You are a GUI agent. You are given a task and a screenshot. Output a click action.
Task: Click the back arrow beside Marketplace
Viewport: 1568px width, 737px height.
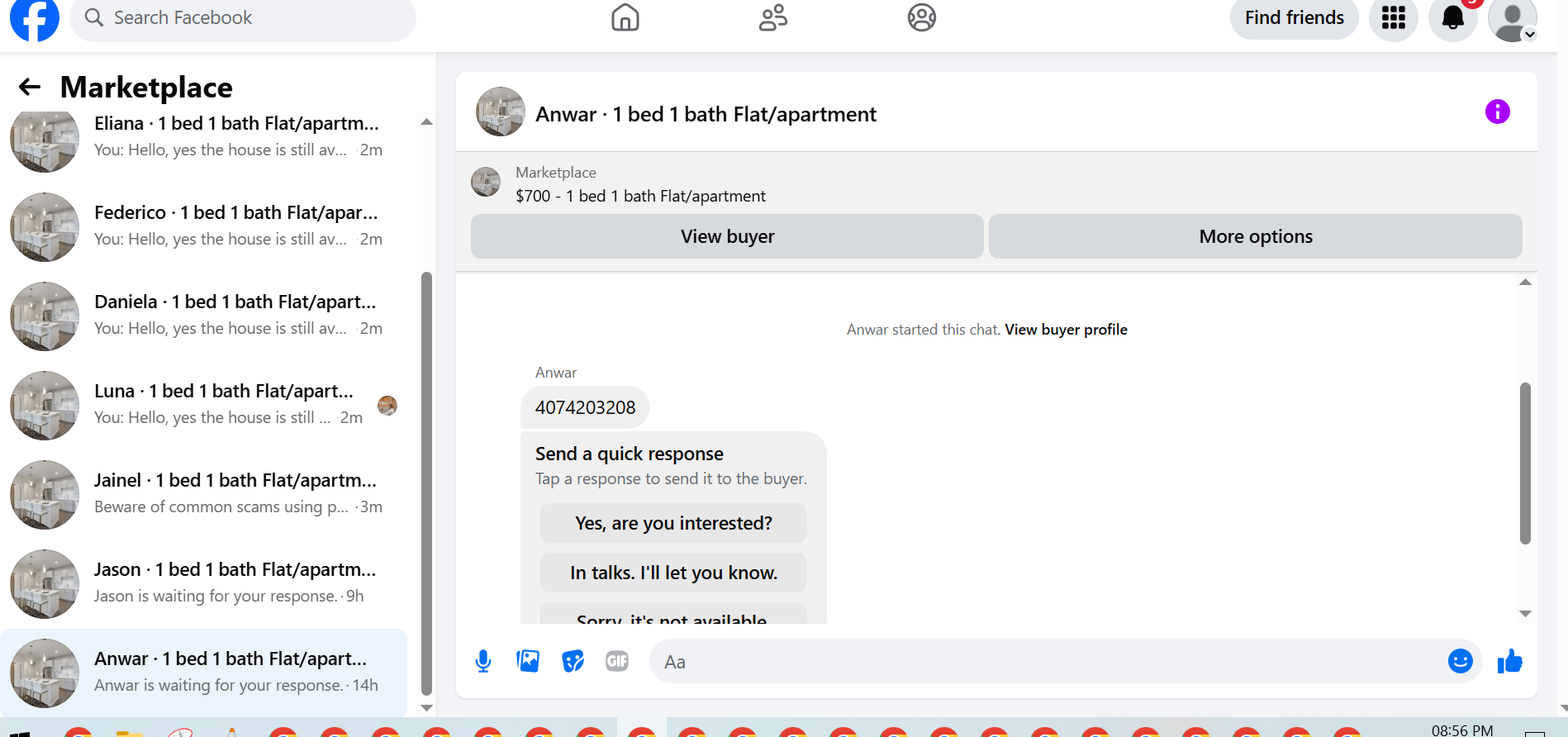click(x=30, y=87)
